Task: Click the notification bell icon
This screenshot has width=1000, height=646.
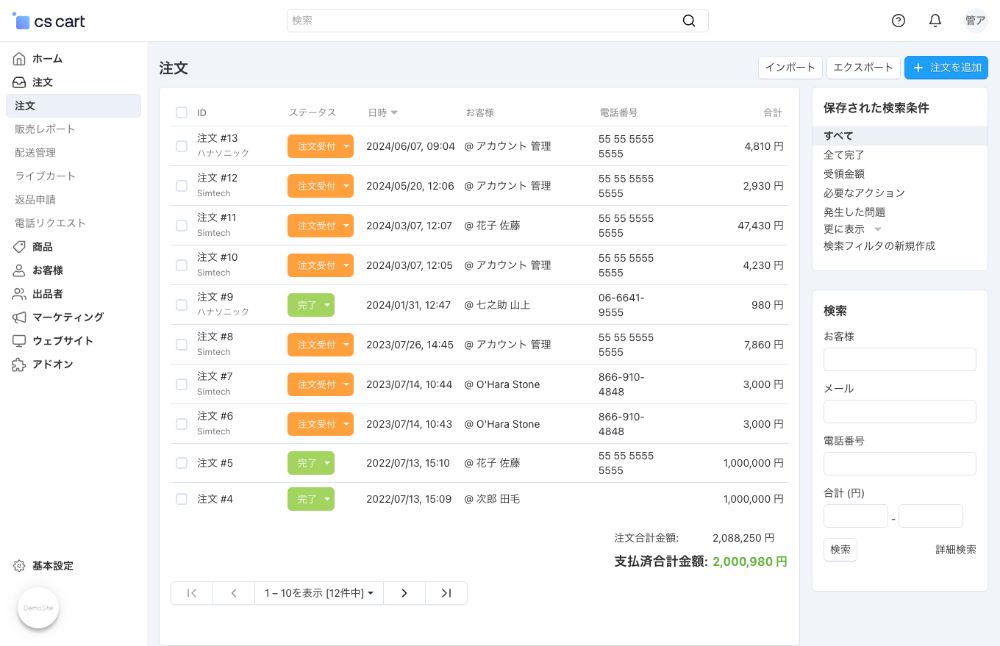Action: (934, 20)
